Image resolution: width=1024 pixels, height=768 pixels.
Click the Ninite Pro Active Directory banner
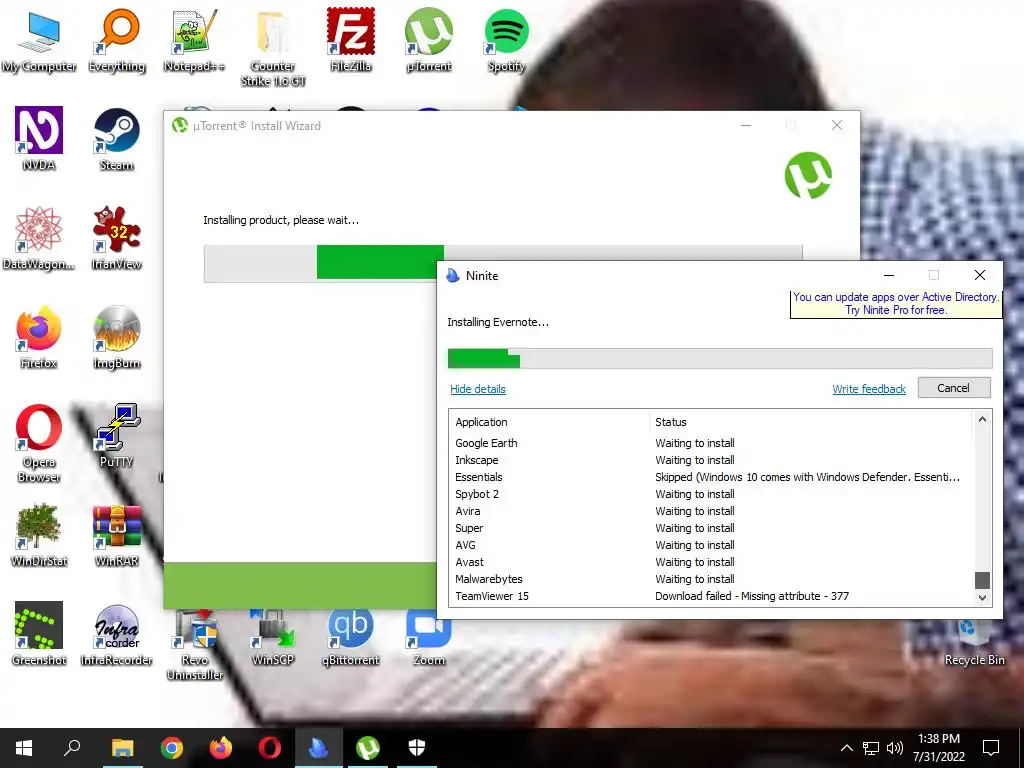896,304
